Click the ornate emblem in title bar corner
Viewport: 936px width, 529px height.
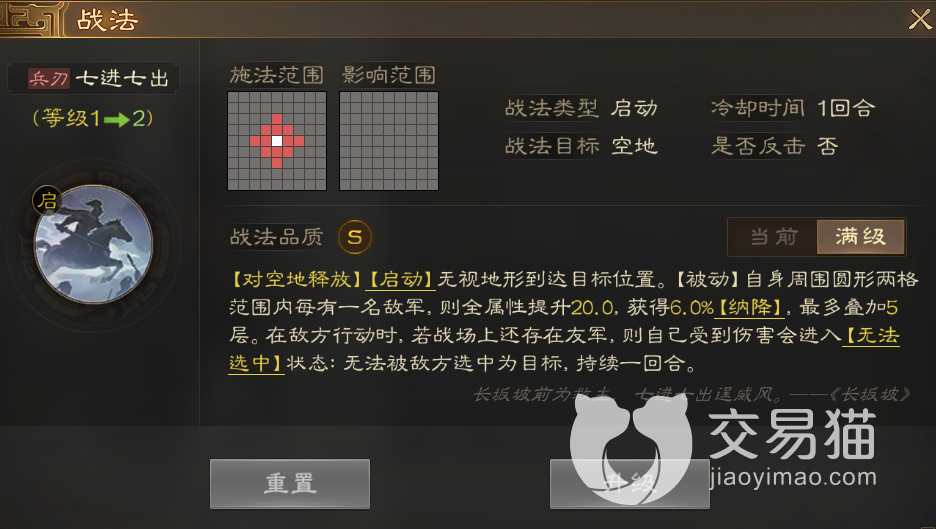pos(31,19)
